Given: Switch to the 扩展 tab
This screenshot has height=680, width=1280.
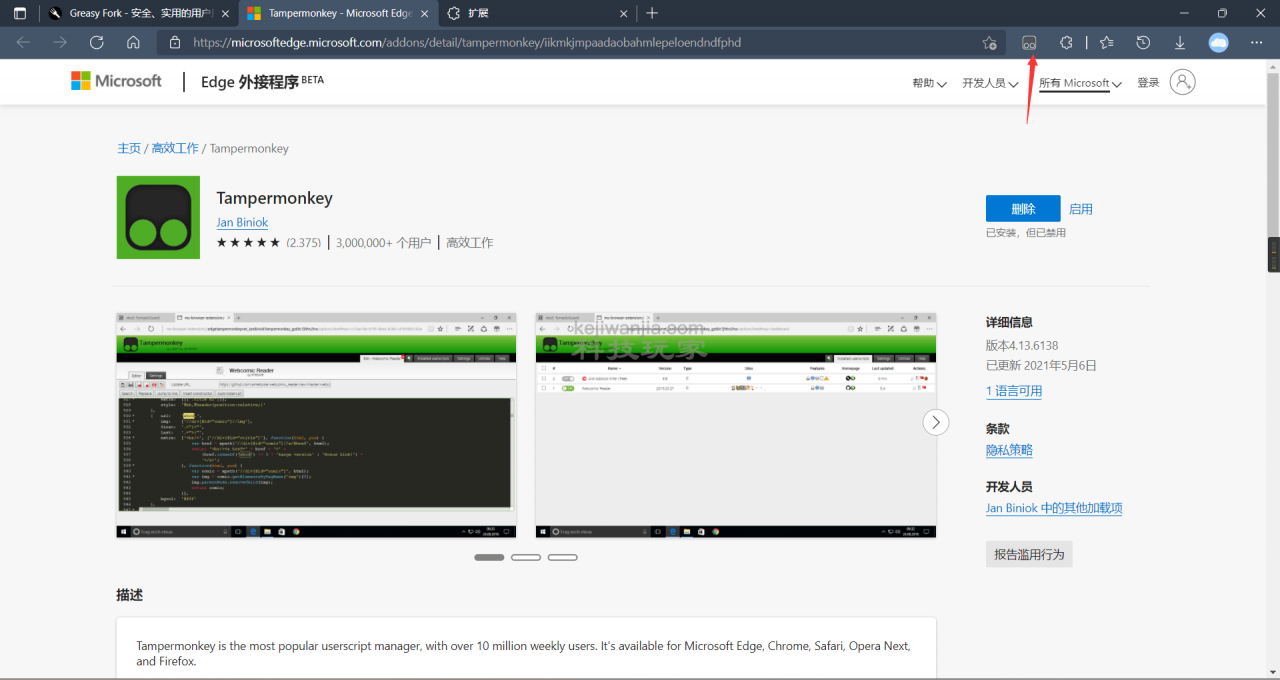Looking at the screenshot, I should (538, 14).
